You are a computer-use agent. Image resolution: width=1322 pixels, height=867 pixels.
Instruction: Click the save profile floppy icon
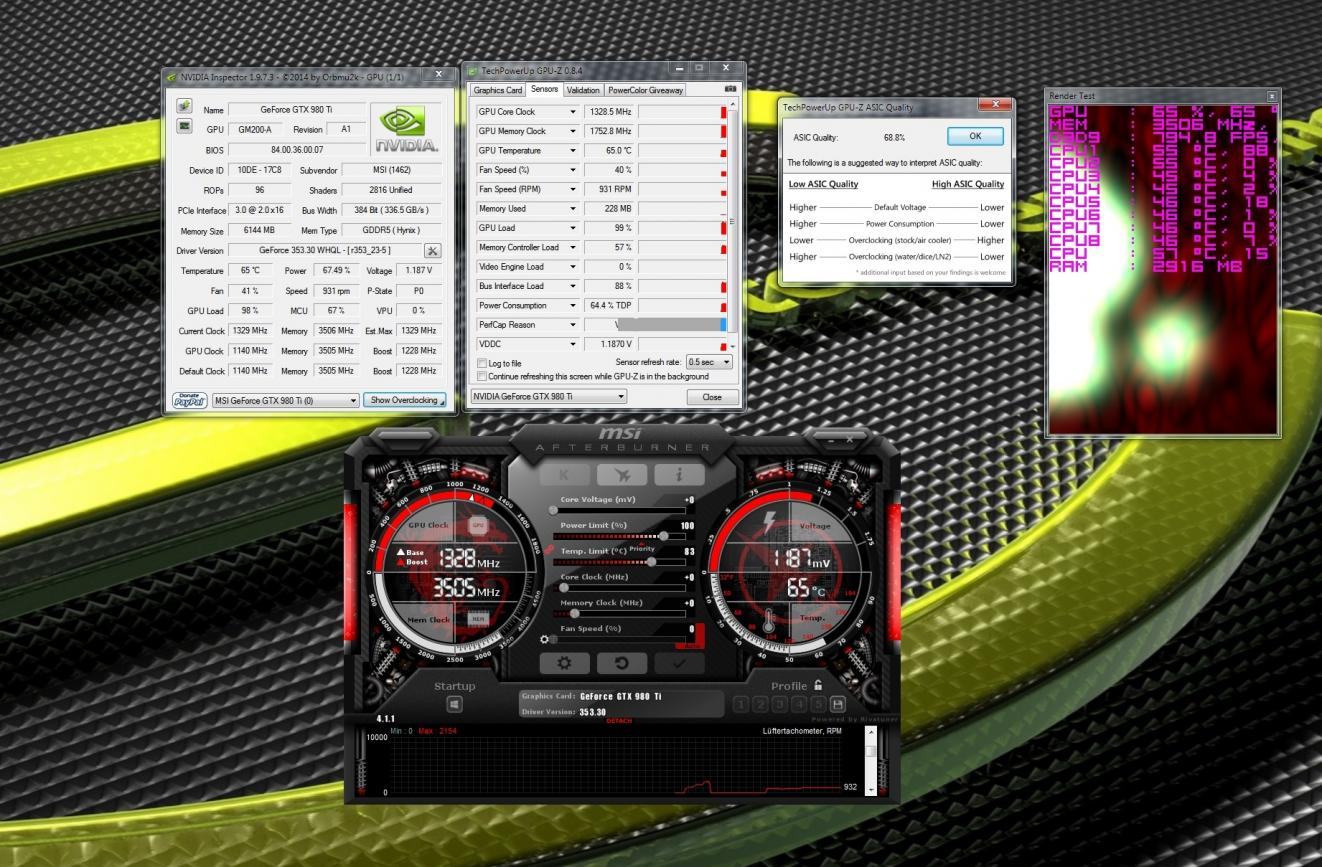838,704
